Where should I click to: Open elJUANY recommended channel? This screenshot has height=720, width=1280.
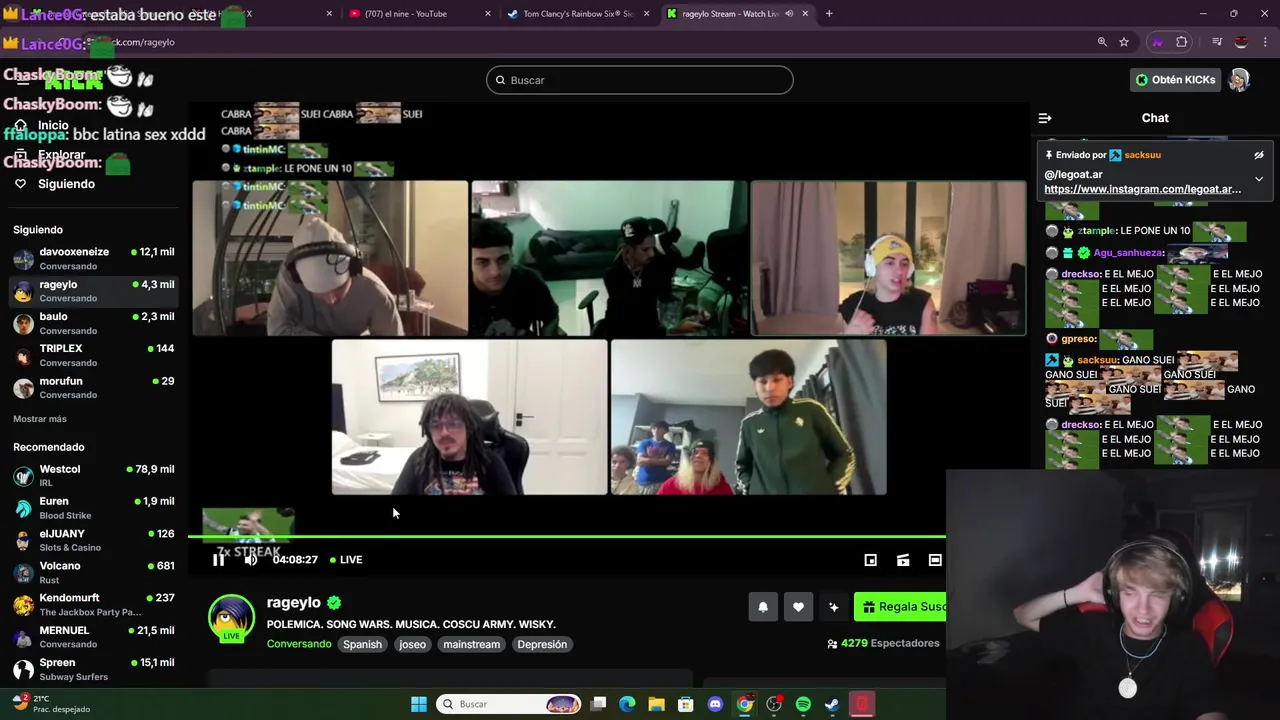(x=94, y=540)
